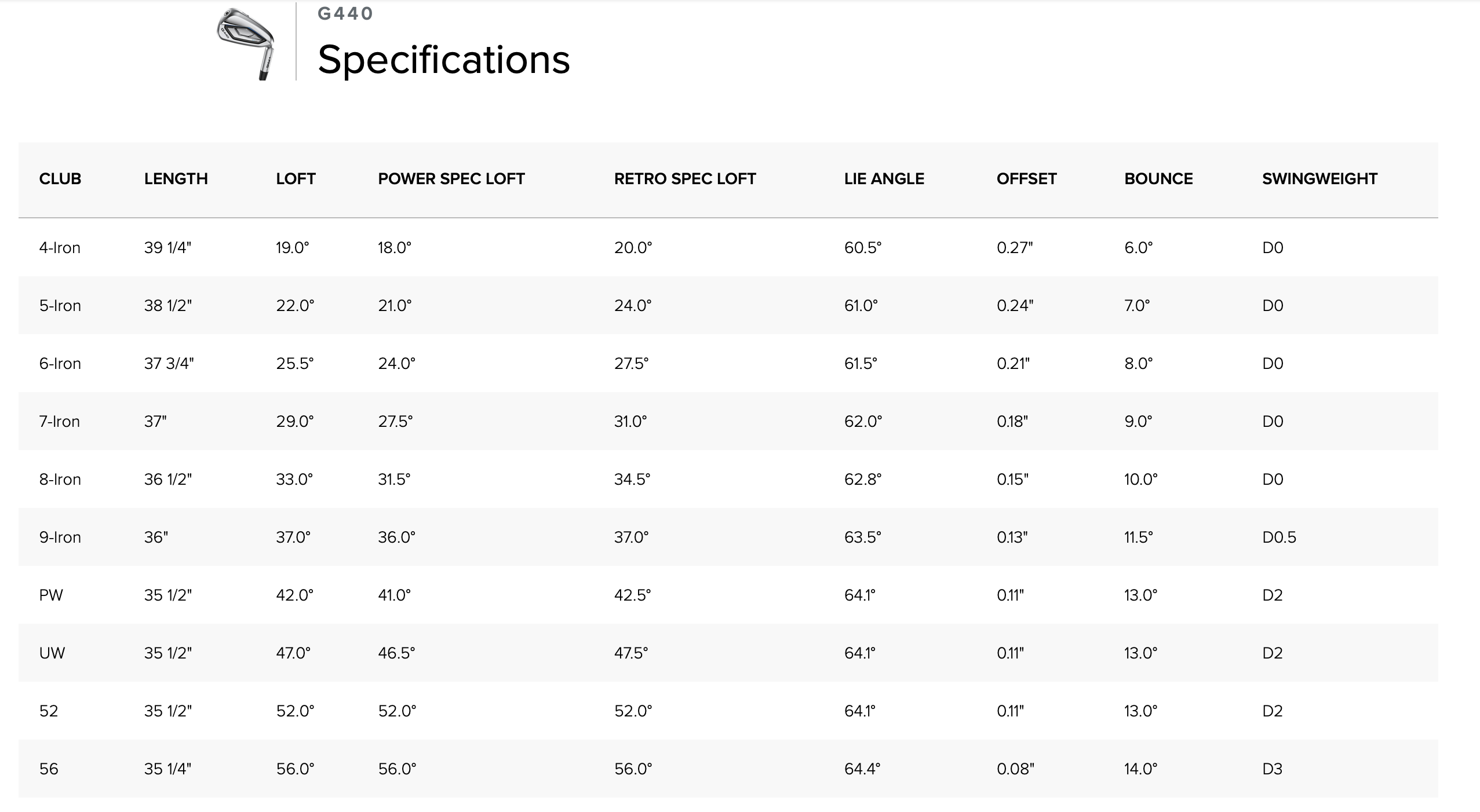Screen dimensions: 1480x812
Task: Click the BOUNCE column header
Action: (1158, 179)
